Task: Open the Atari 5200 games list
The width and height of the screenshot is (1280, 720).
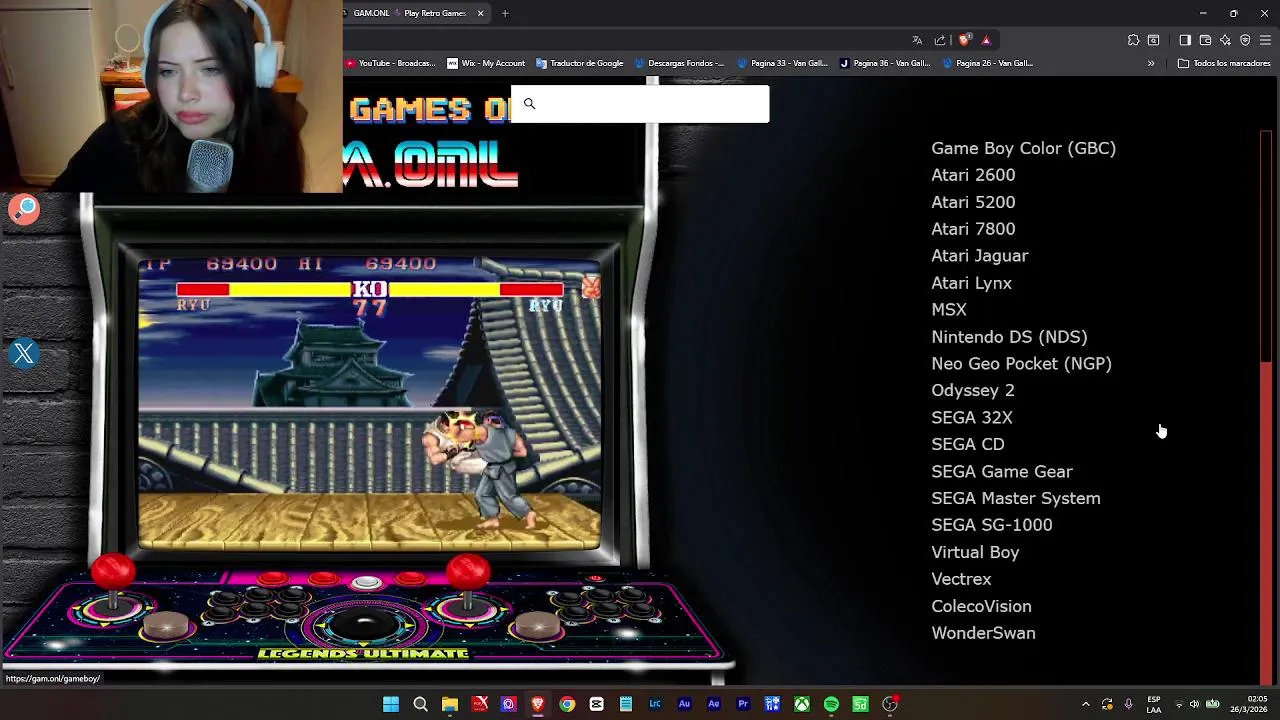Action: click(973, 202)
